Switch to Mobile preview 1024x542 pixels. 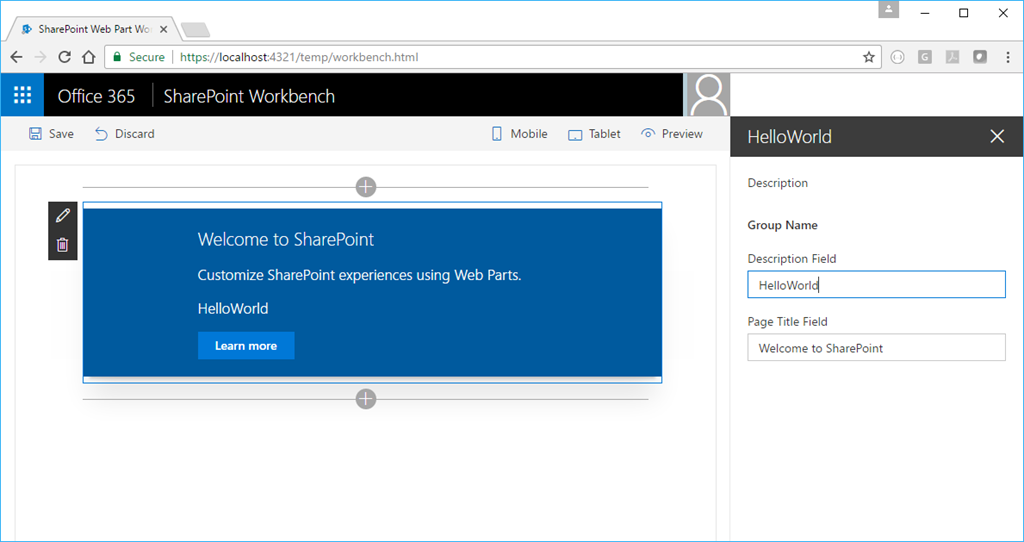point(519,134)
